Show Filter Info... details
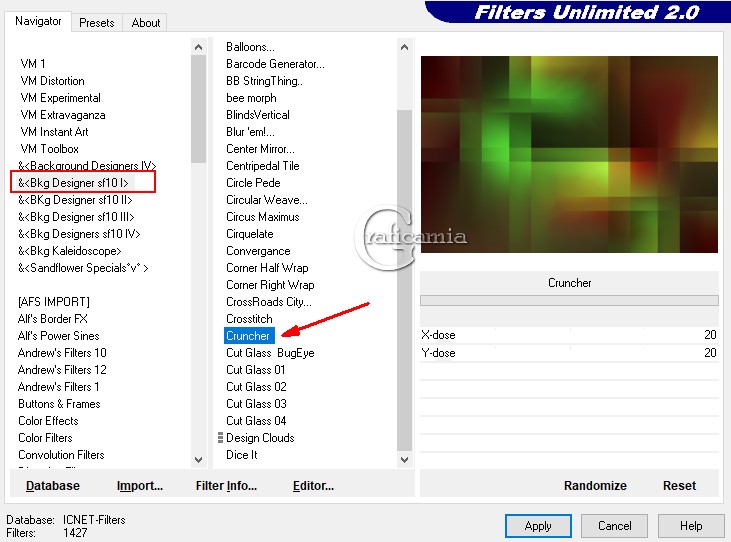The height and width of the screenshot is (542, 731). click(226, 485)
